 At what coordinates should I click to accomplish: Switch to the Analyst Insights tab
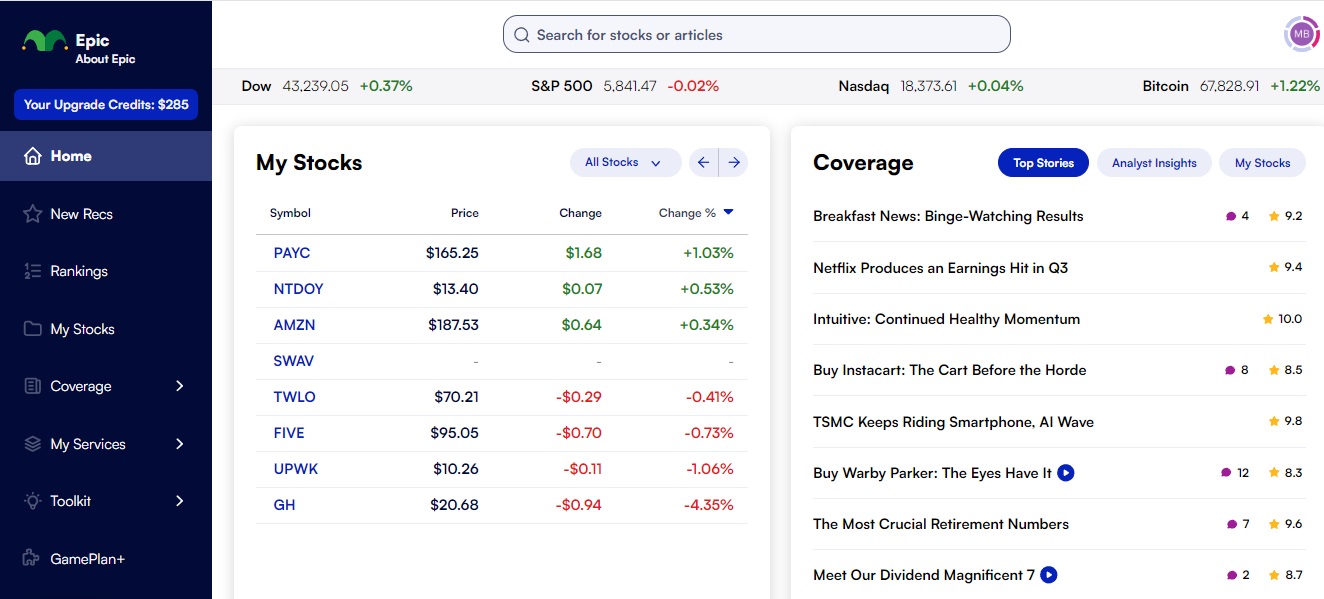tap(1154, 162)
